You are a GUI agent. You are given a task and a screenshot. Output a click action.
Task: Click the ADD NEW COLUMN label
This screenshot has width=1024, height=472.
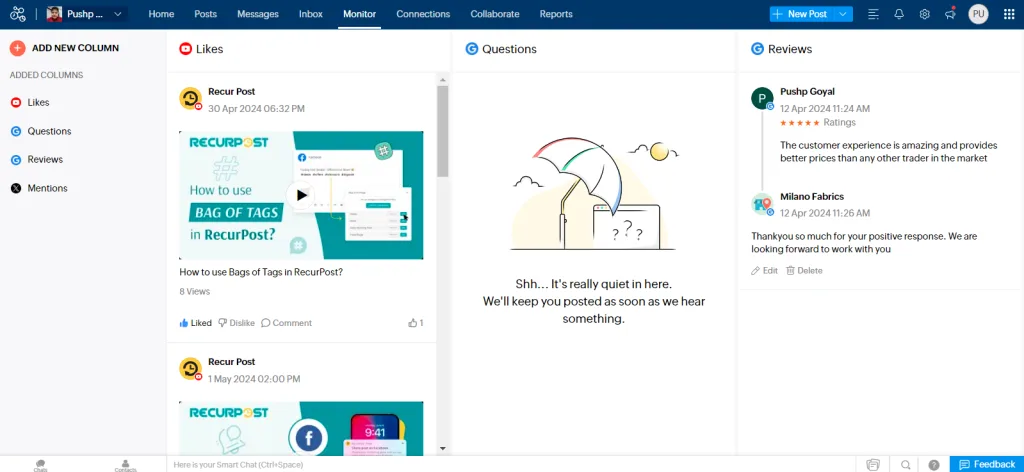76,48
